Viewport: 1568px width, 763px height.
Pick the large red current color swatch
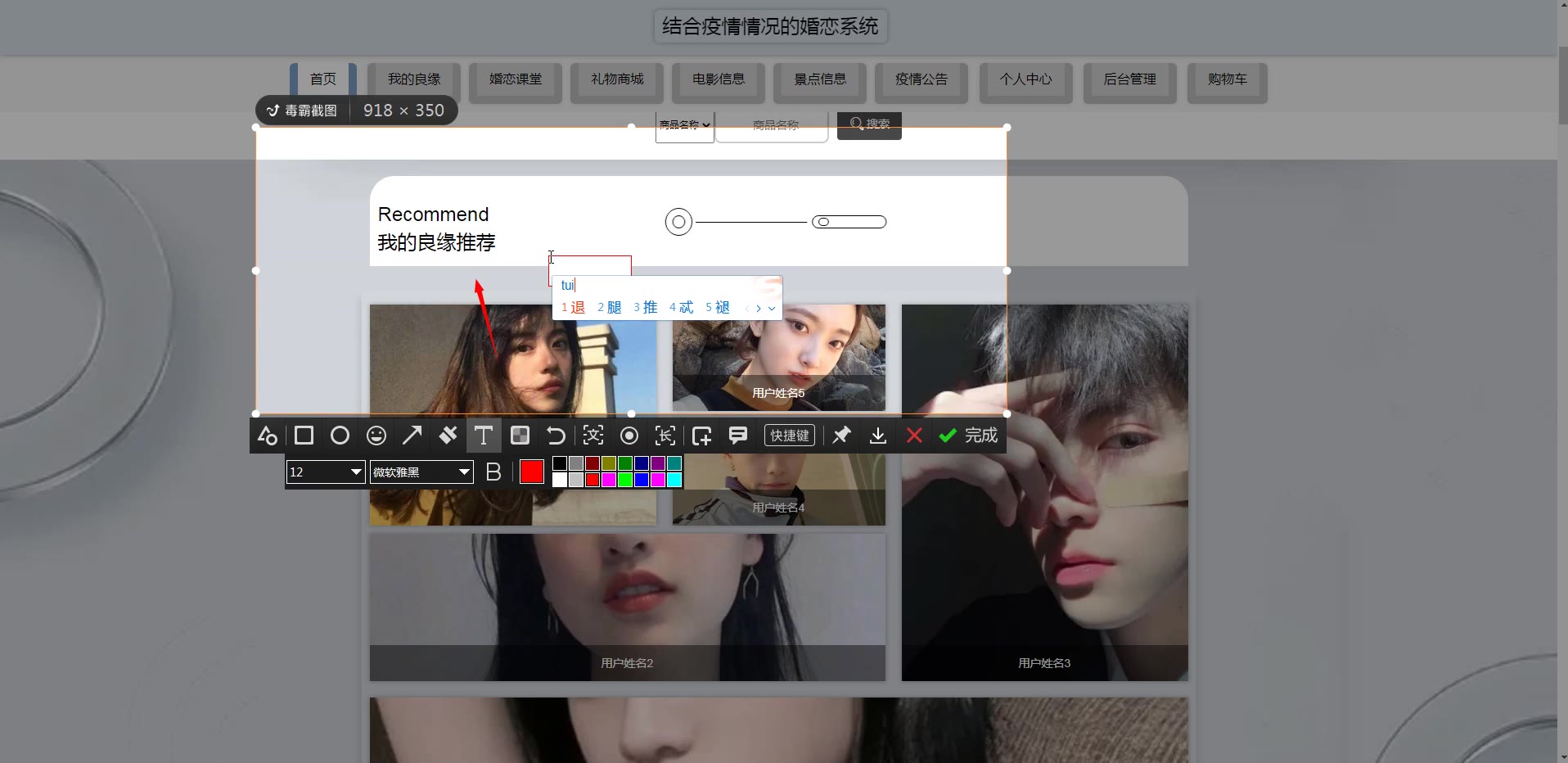click(x=532, y=472)
